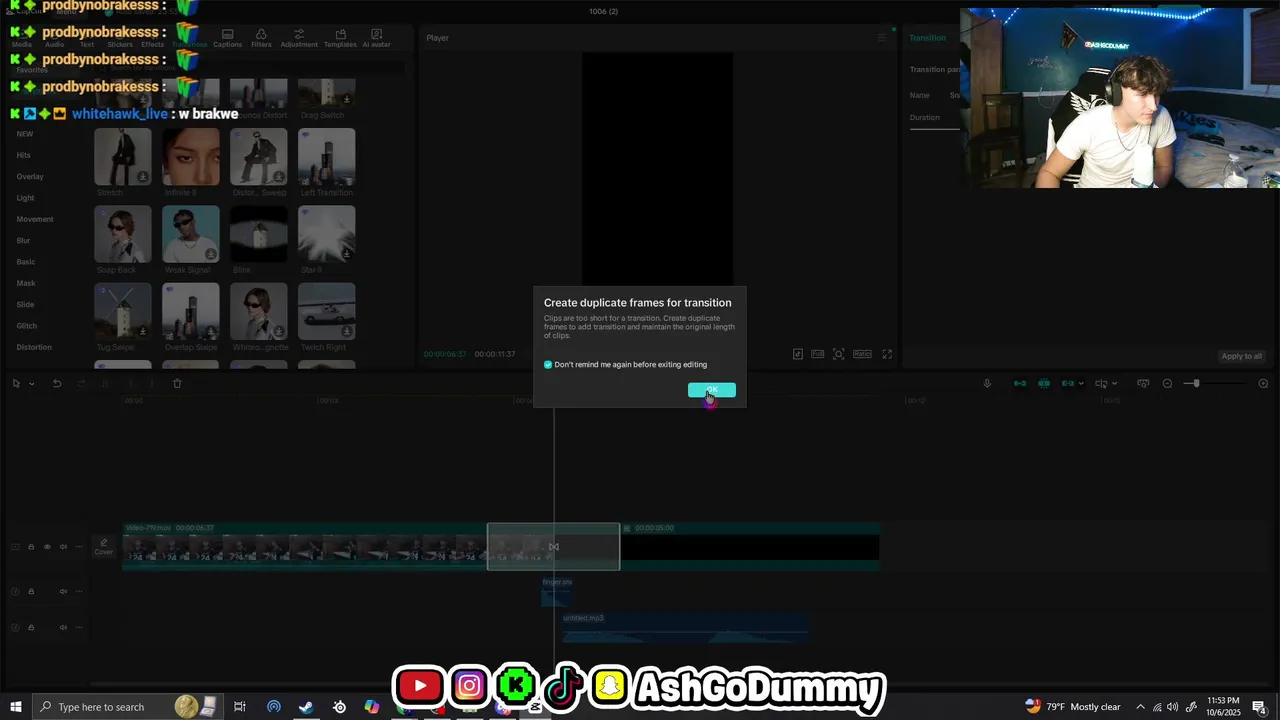
Task: Open the Adjustment tab
Action: 299,38
